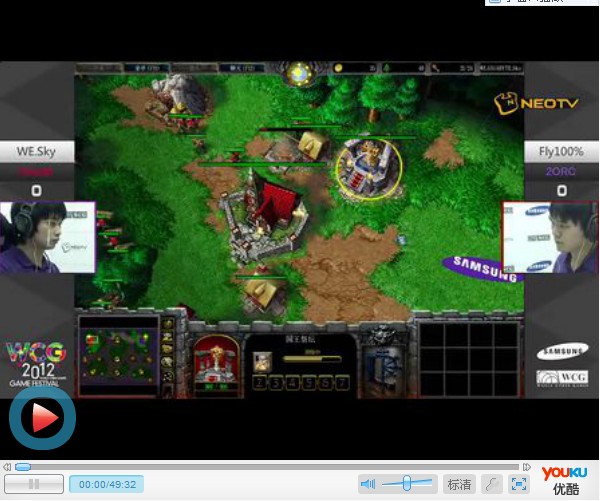This screenshot has width=600, height=501.
Task: Click the WCG 2012 Game Festival logo
Action: [x=36, y=364]
